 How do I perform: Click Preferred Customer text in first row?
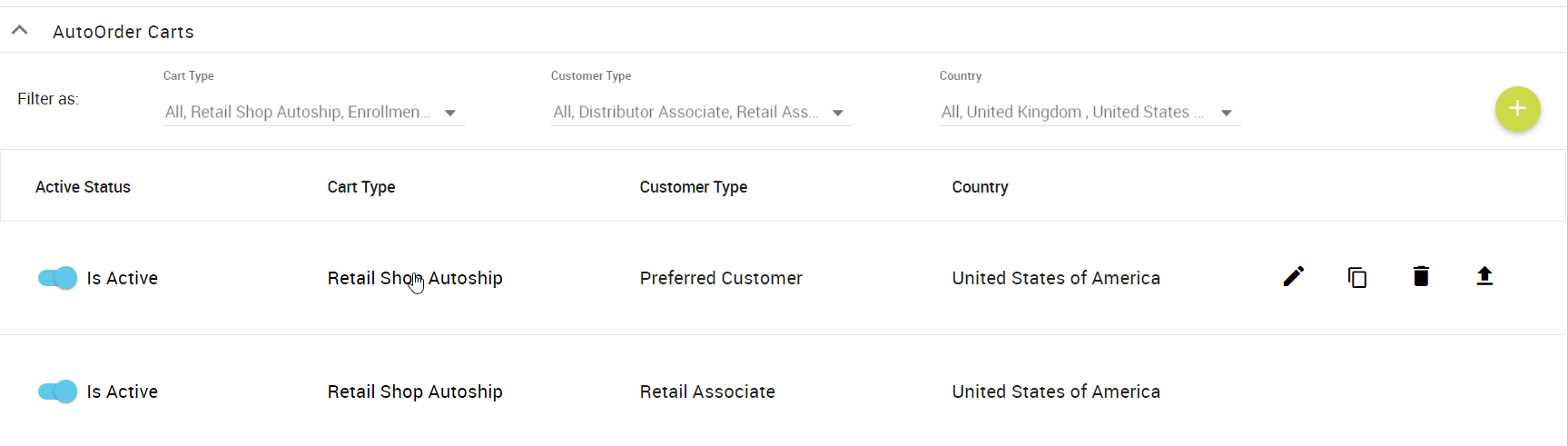(721, 278)
